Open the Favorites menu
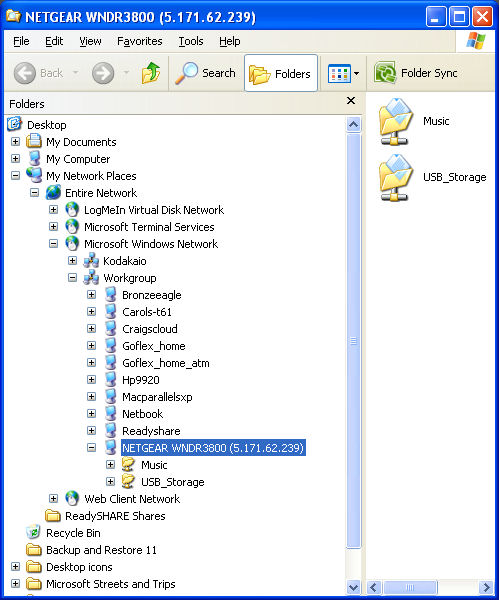The height and width of the screenshot is (600, 499). pyautogui.click(x=140, y=41)
